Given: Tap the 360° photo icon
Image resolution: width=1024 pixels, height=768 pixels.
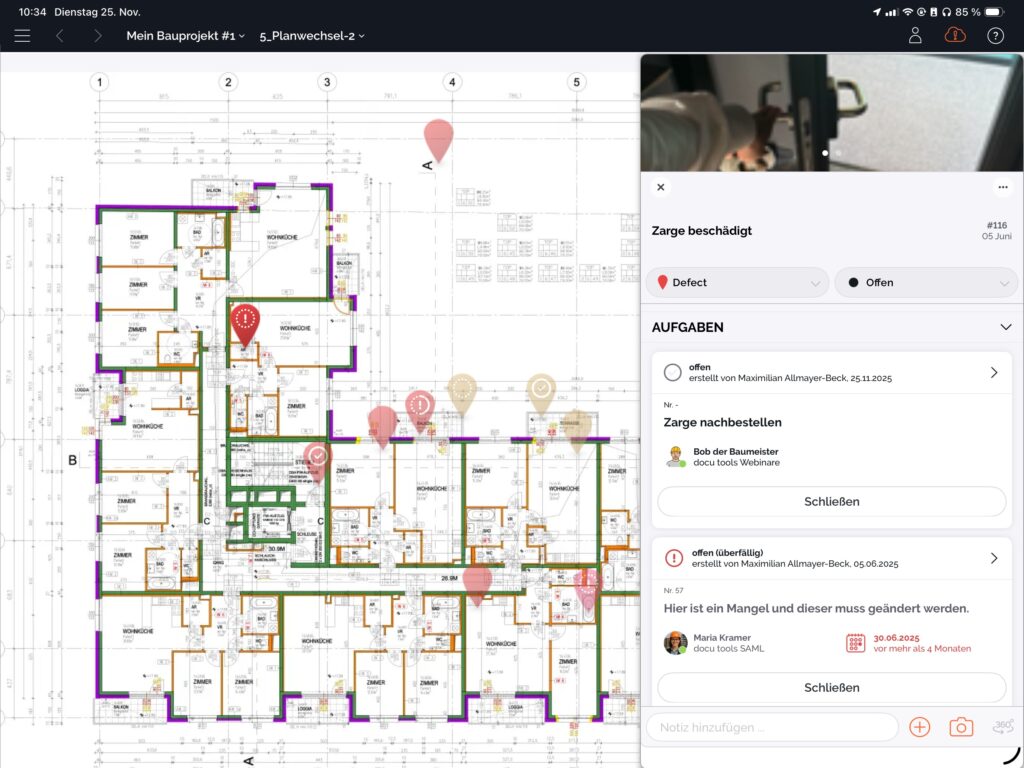Looking at the screenshot, I should pyautogui.click(x=1002, y=727).
